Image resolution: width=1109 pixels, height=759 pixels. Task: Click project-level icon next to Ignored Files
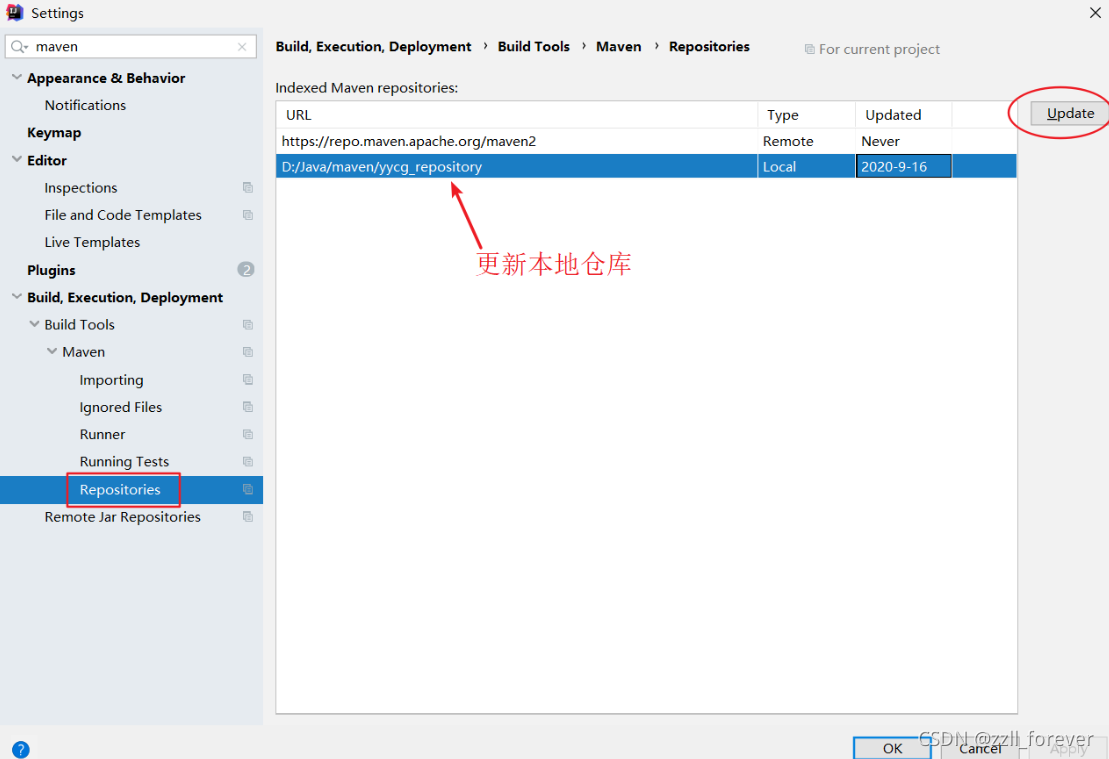[248, 407]
